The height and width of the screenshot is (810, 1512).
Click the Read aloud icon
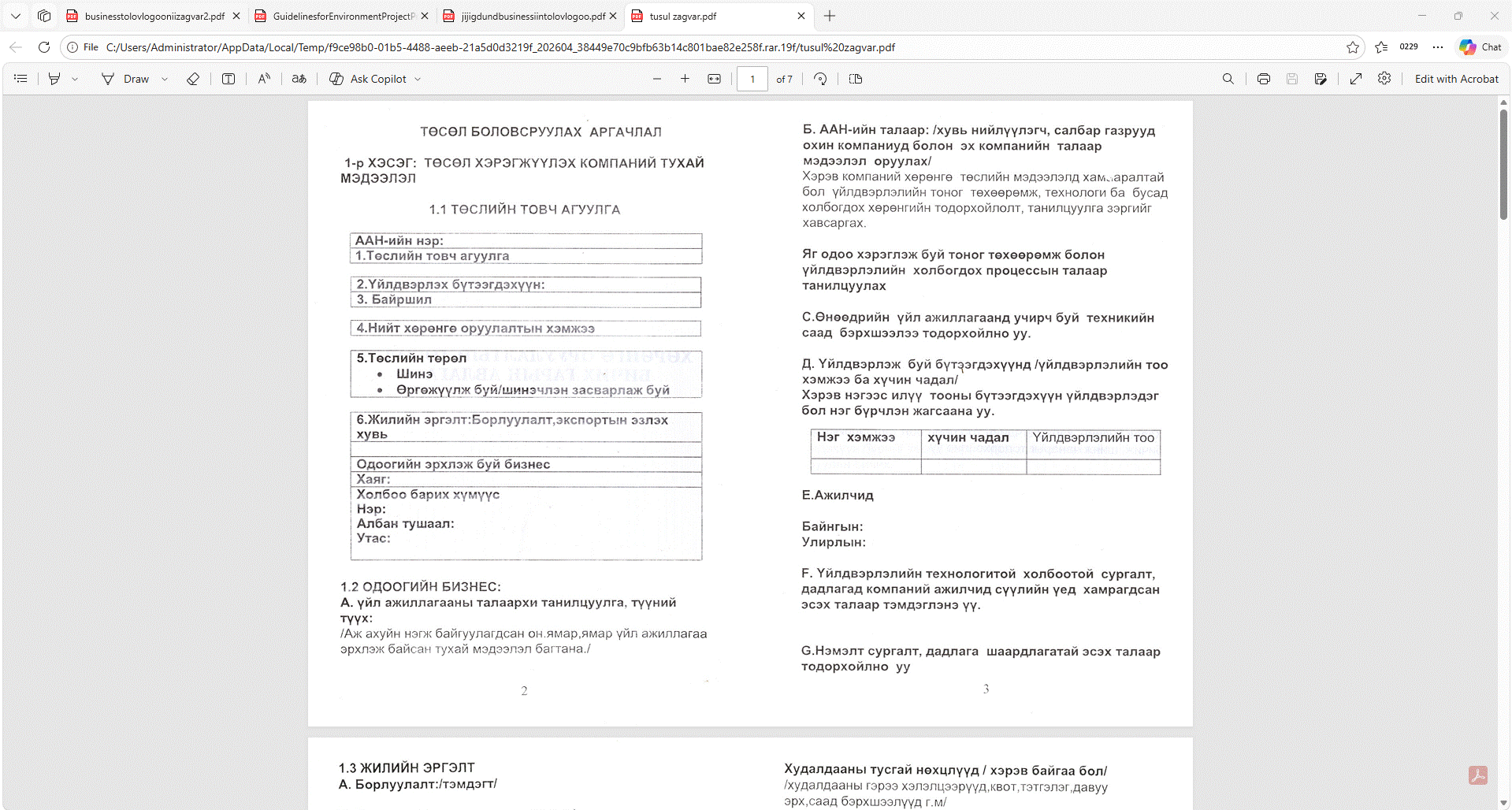264,79
